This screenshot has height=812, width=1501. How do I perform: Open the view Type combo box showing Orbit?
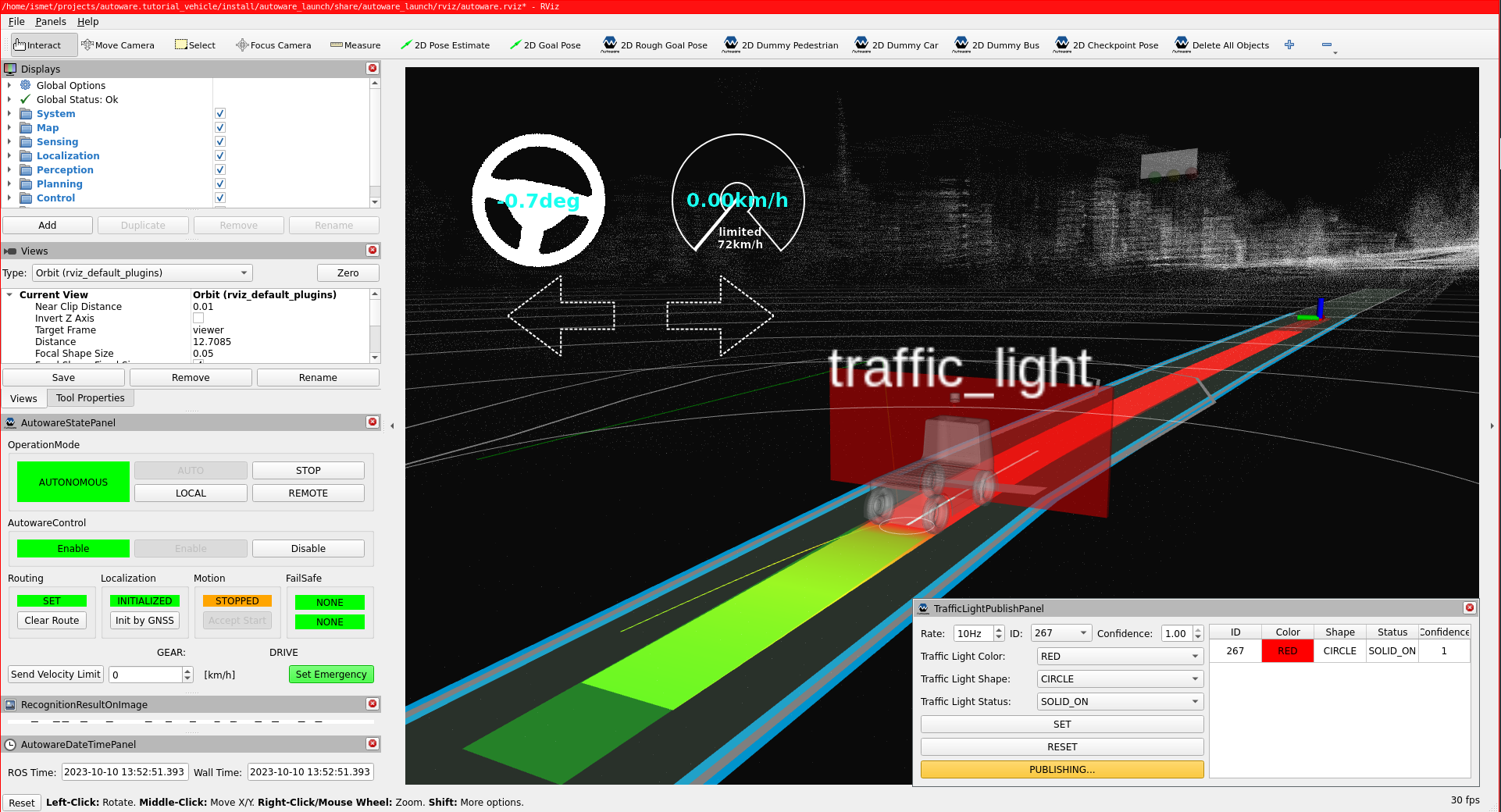pyautogui.click(x=141, y=272)
